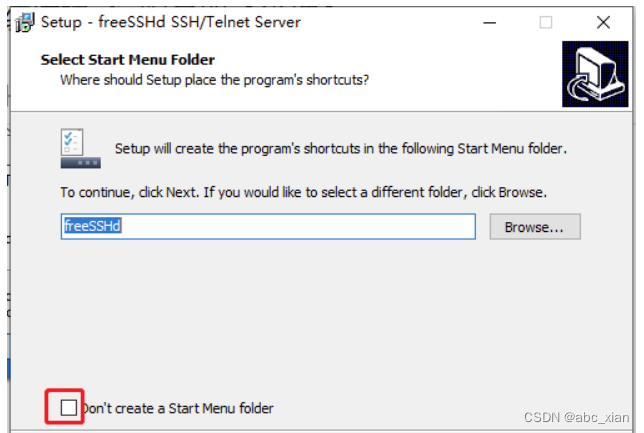Close the freeSSHd Setup window
644x433 pixels.
602,22
